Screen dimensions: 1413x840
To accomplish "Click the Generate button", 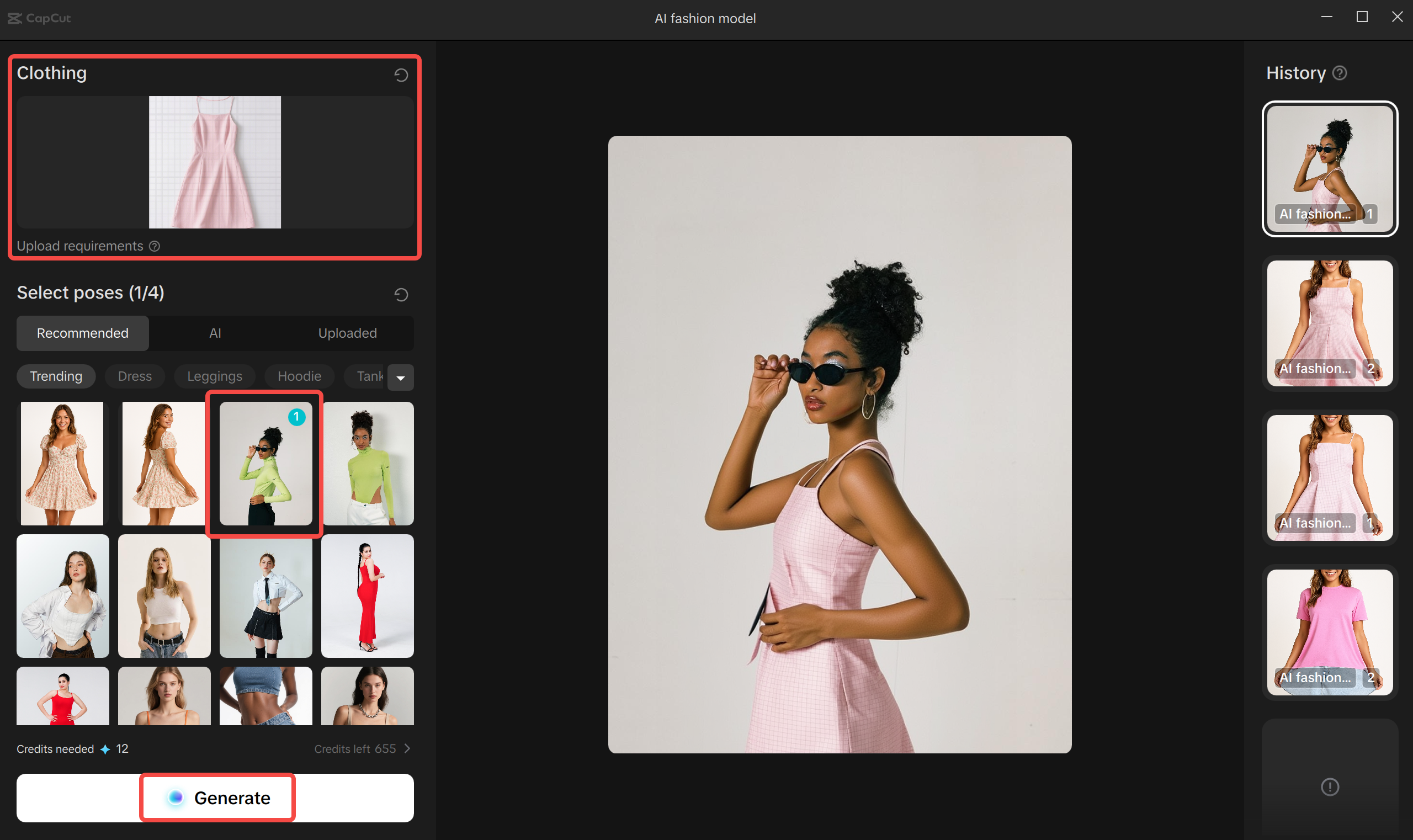I will pos(217,798).
